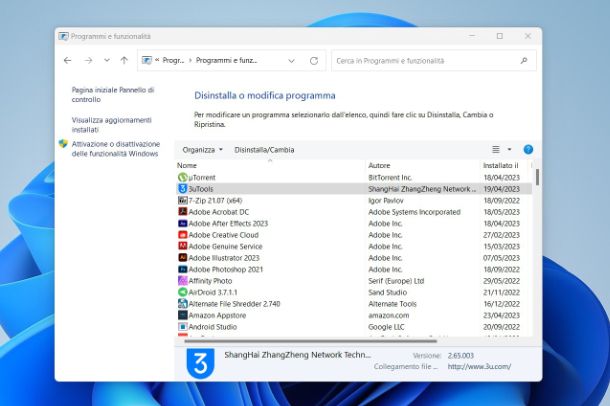
Task: Select Alternate File Shredder 2.740 entry
Action: pyautogui.click(x=234, y=303)
